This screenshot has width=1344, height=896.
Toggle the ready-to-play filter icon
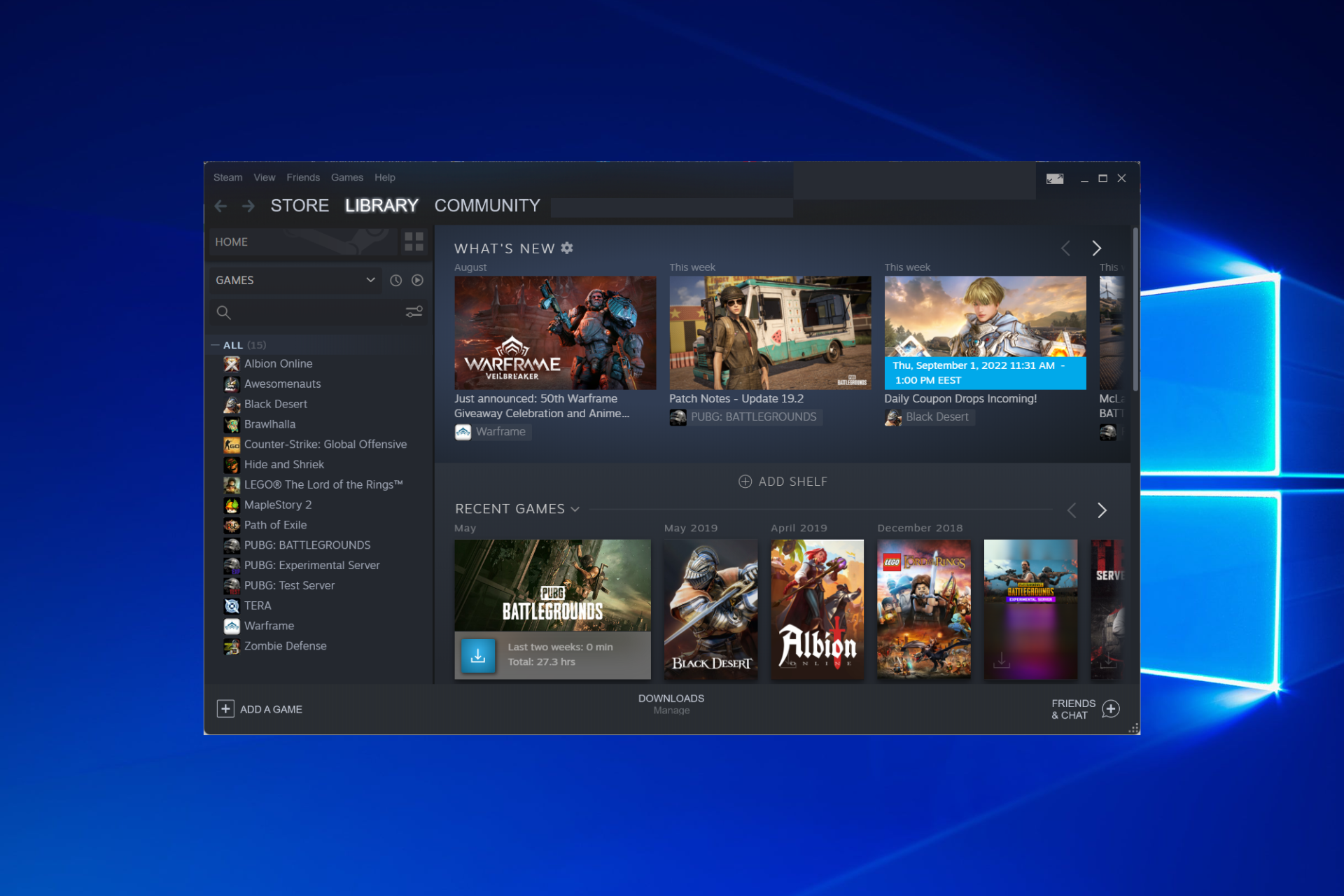417,280
